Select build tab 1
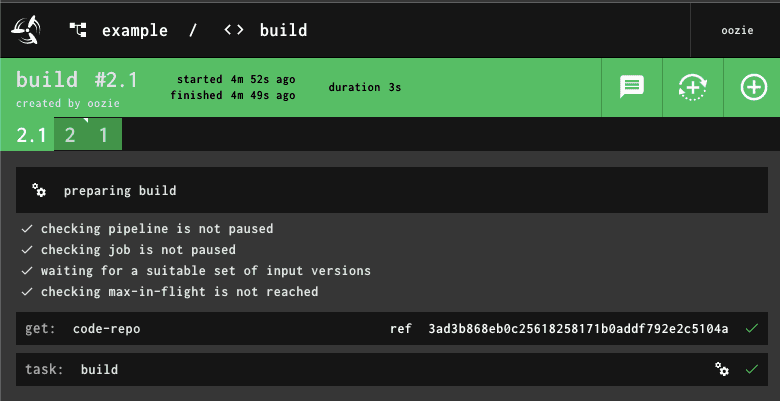 point(103,135)
